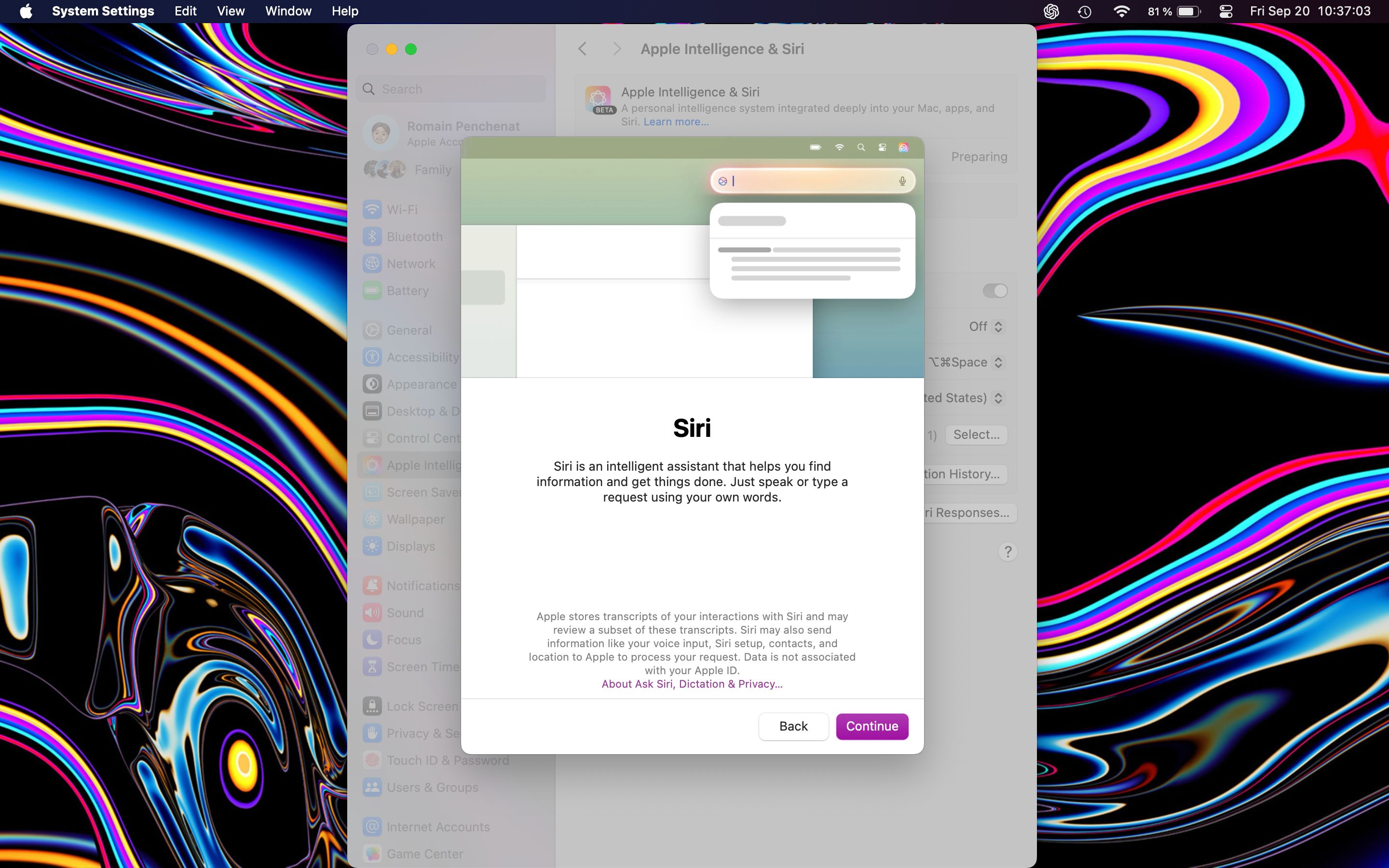
Task: Click the Notifications settings icon
Action: point(375,585)
